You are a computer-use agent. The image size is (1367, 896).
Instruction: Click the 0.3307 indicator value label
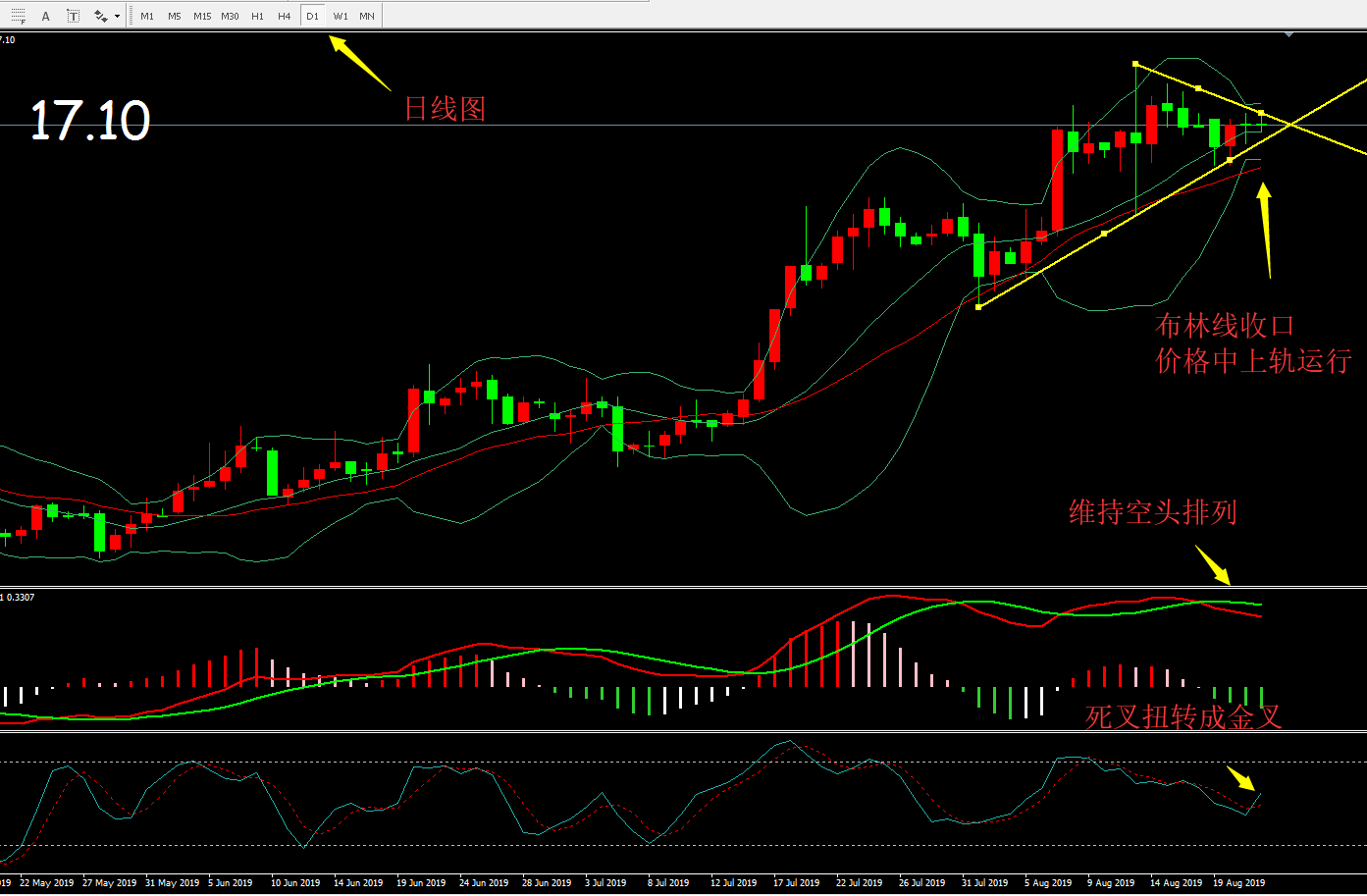pyautogui.click(x=21, y=597)
